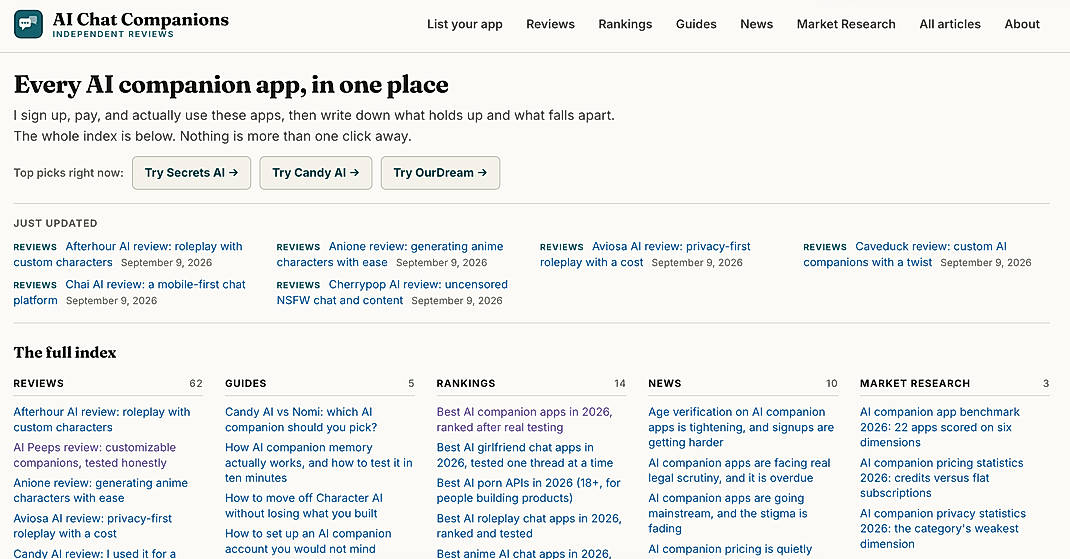Click the GUIDES column heading
Screen dimensions: 1070x559
click(x=246, y=383)
